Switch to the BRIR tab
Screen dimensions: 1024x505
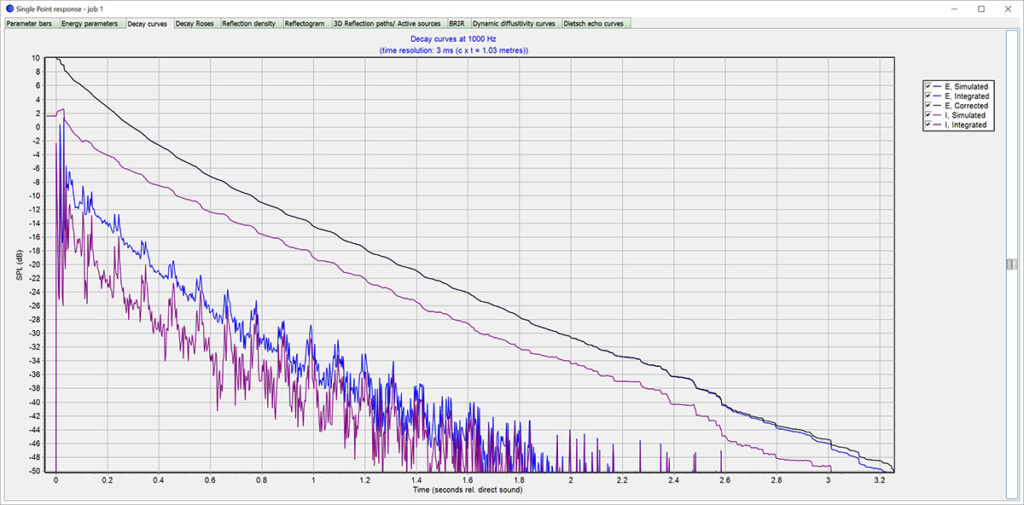click(x=458, y=24)
